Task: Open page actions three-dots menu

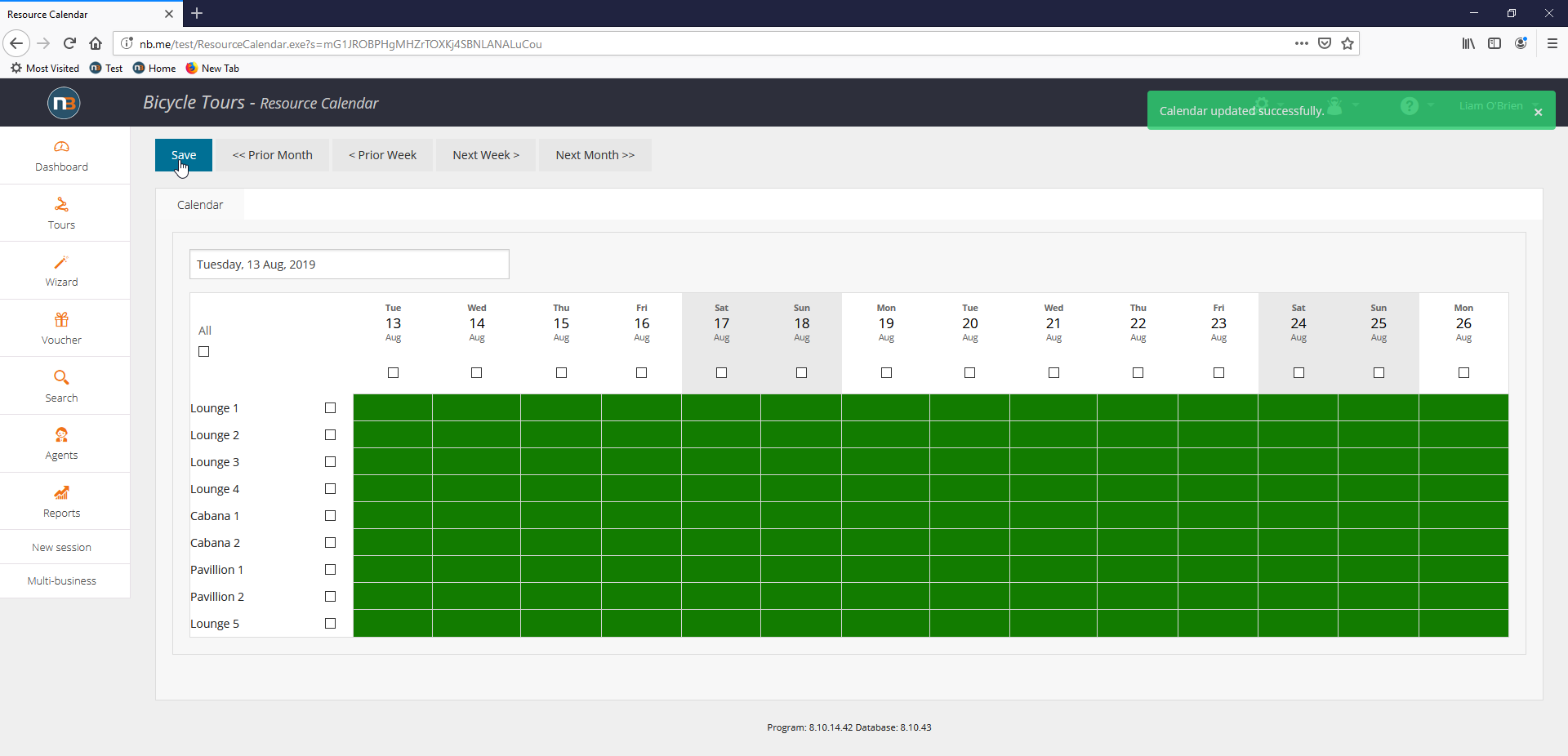Action: point(1302,43)
